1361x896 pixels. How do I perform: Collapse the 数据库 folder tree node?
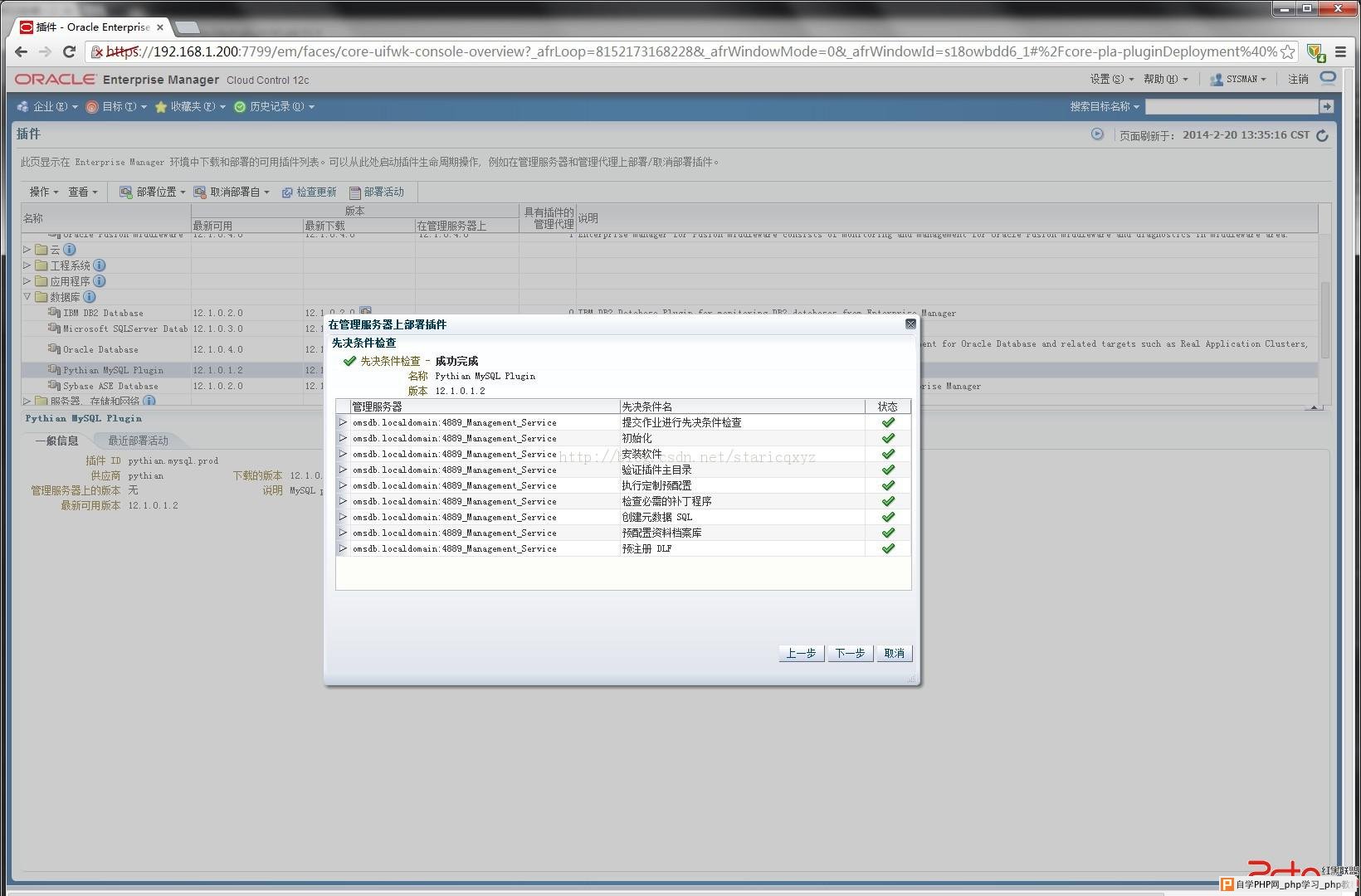[x=27, y=297]
